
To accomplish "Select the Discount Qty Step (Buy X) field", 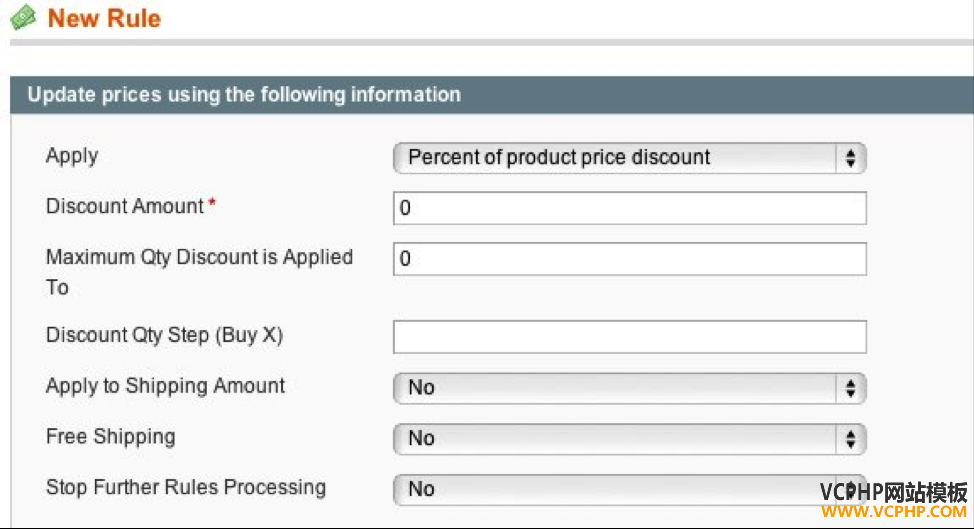I will 629,337.
